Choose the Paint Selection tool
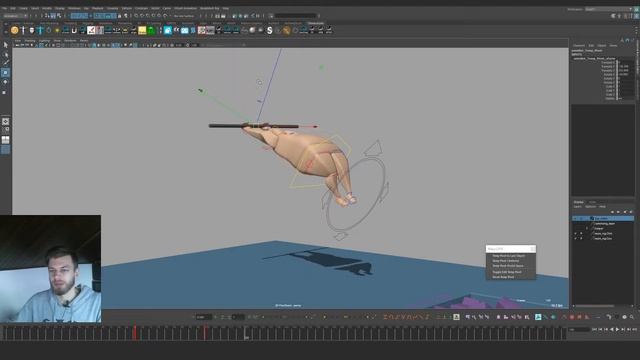 point(5,63)
